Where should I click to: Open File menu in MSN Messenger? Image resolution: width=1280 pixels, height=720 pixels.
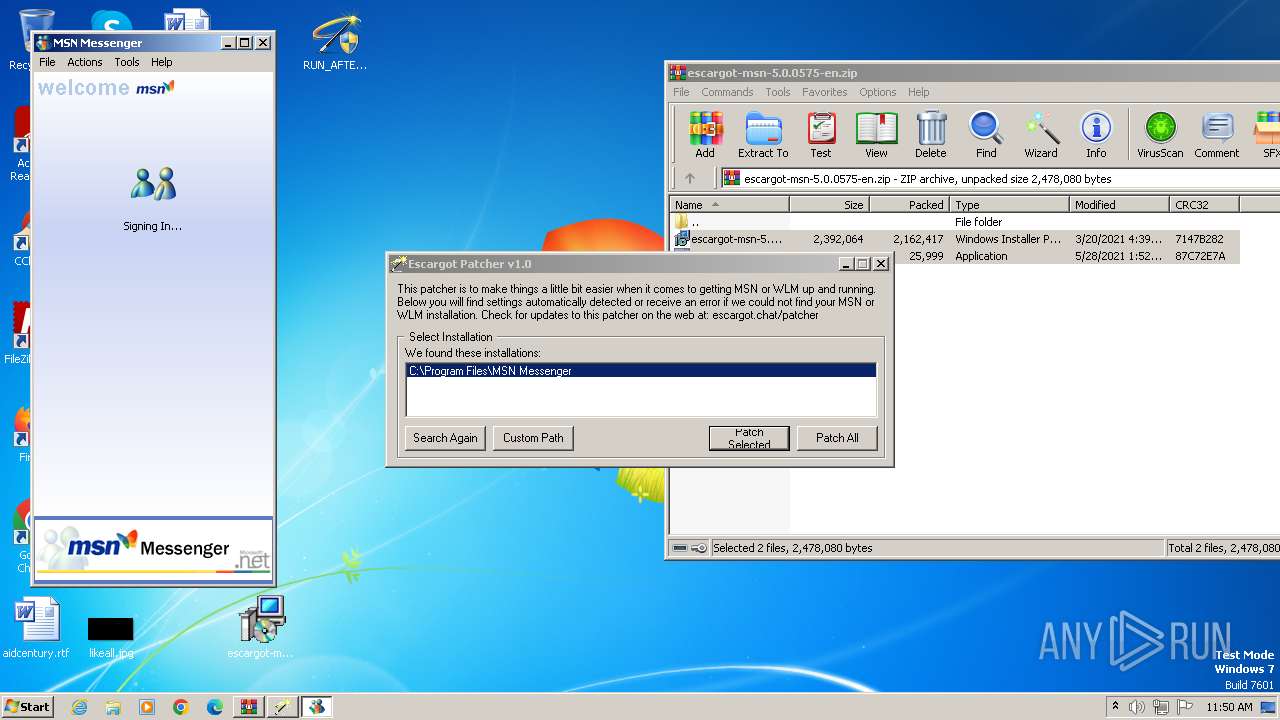47,62
